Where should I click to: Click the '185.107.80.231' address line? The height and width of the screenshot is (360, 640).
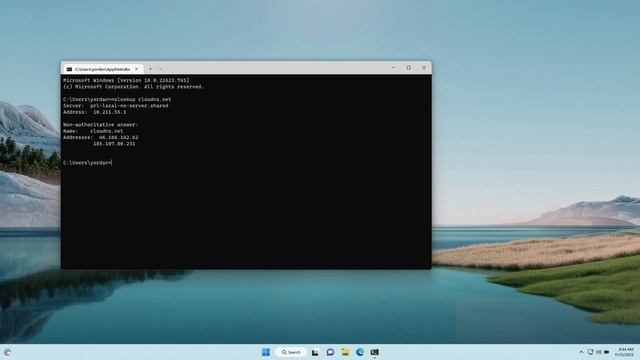coord(114,144)
